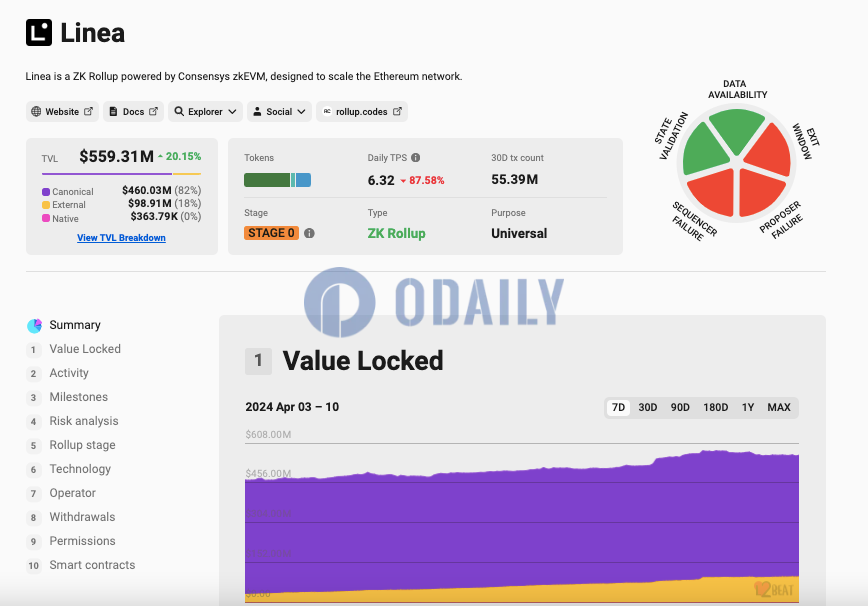Click the rollup.codes logo icon
The image size is (868, 606).
(327, 111)
